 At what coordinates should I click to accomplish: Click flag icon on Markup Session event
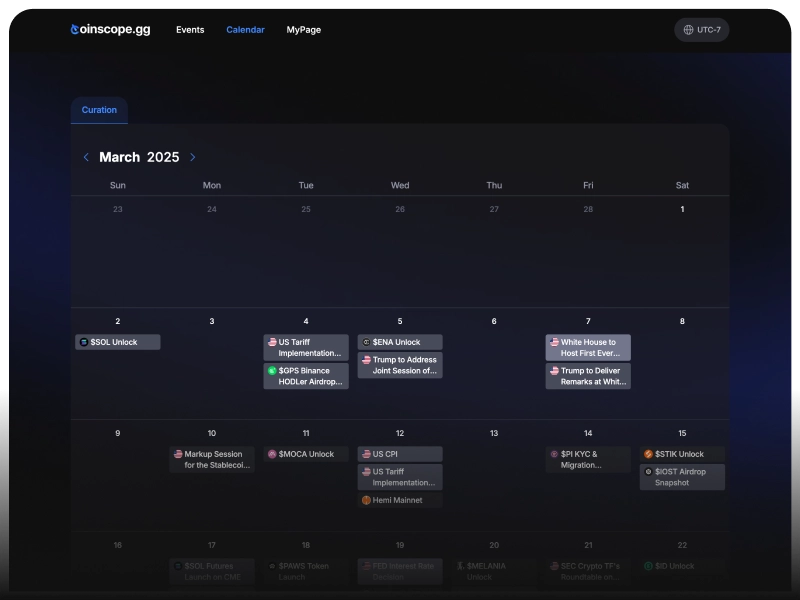pyautogui.click(x=178, y=454)
